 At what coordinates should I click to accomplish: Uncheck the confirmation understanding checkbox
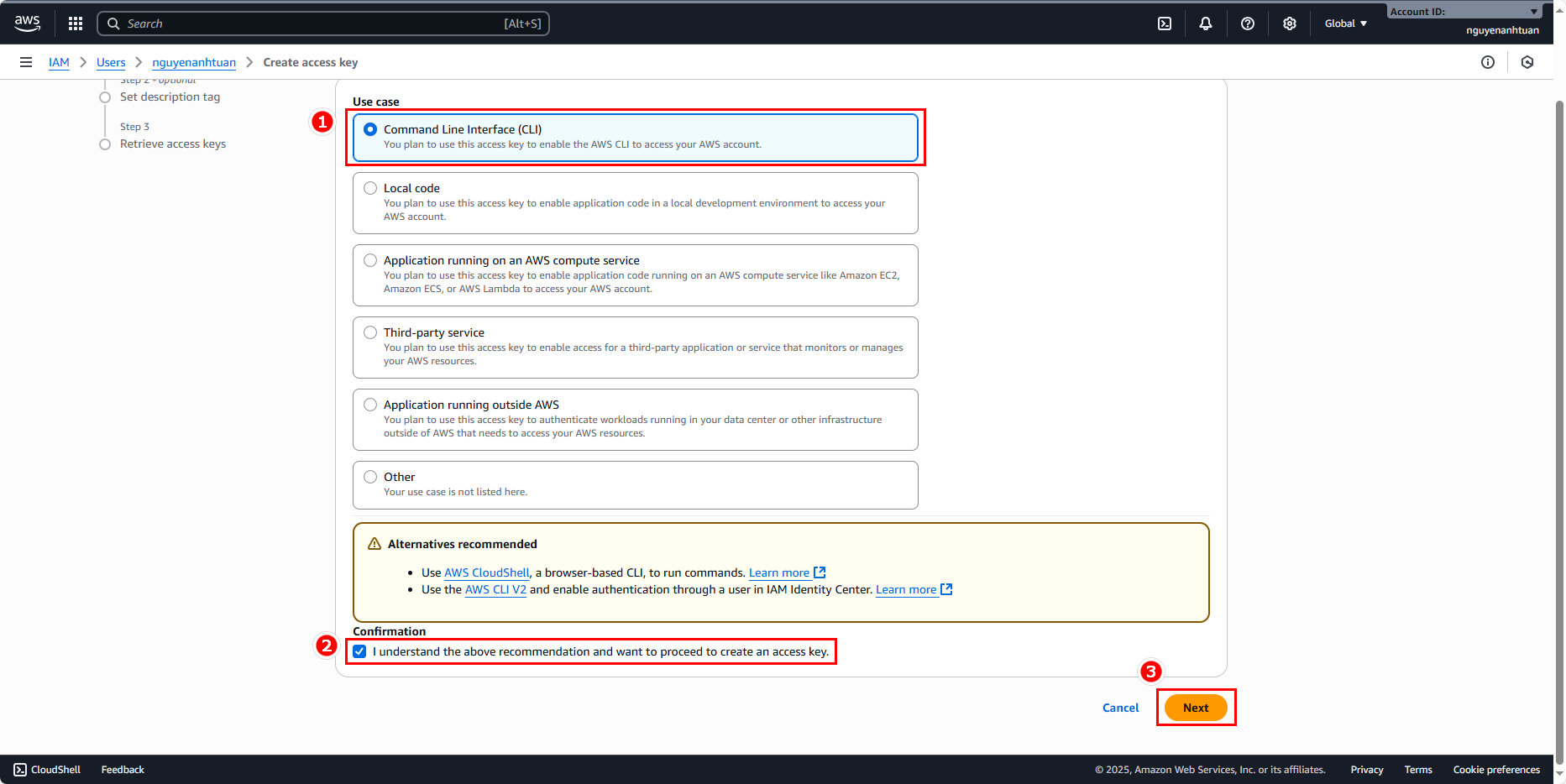pyautogui.click(x=360, y=651)
